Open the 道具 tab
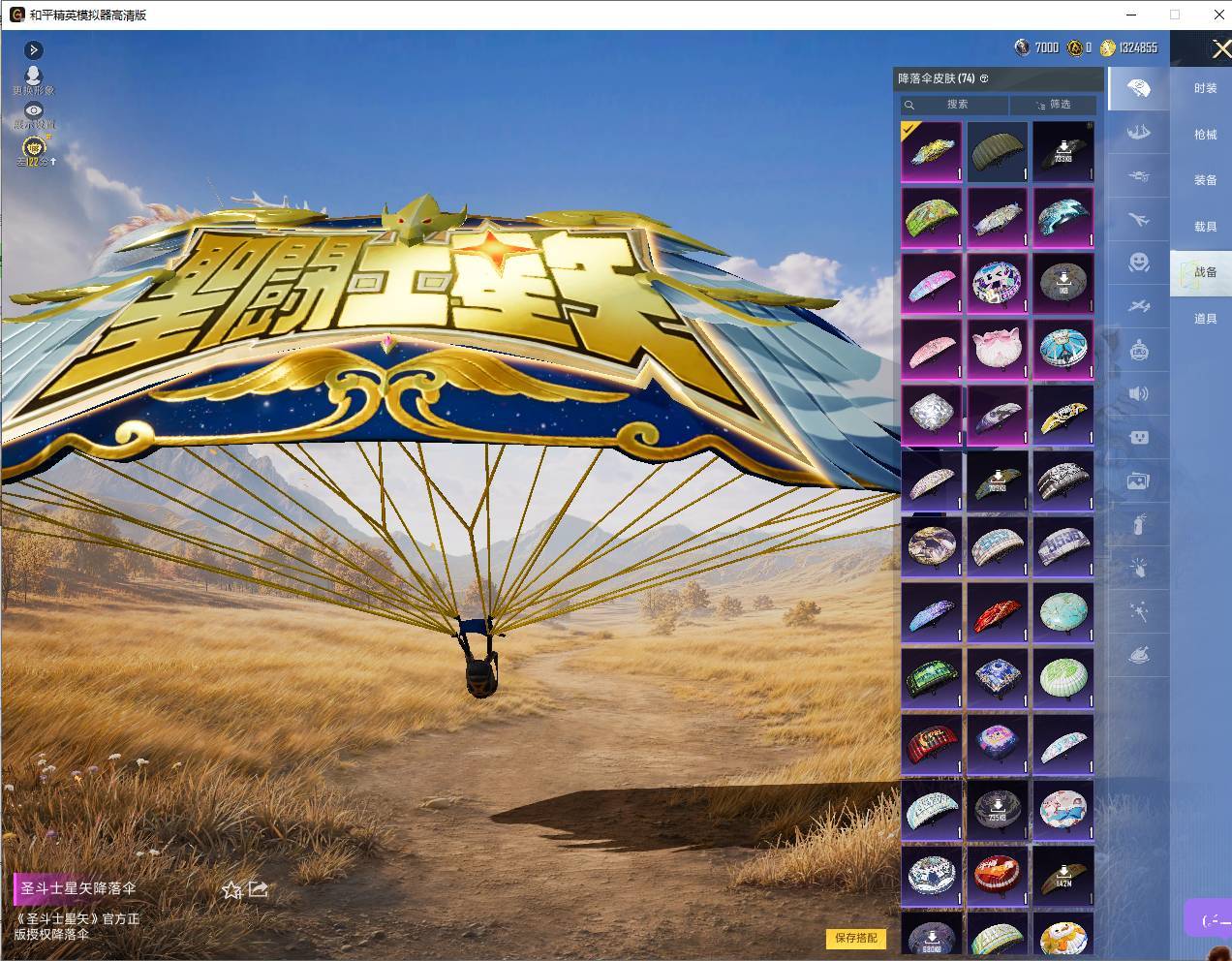Image resolution: width=1232 pixels, height=961 pixels. click(x=1205, y=319)
